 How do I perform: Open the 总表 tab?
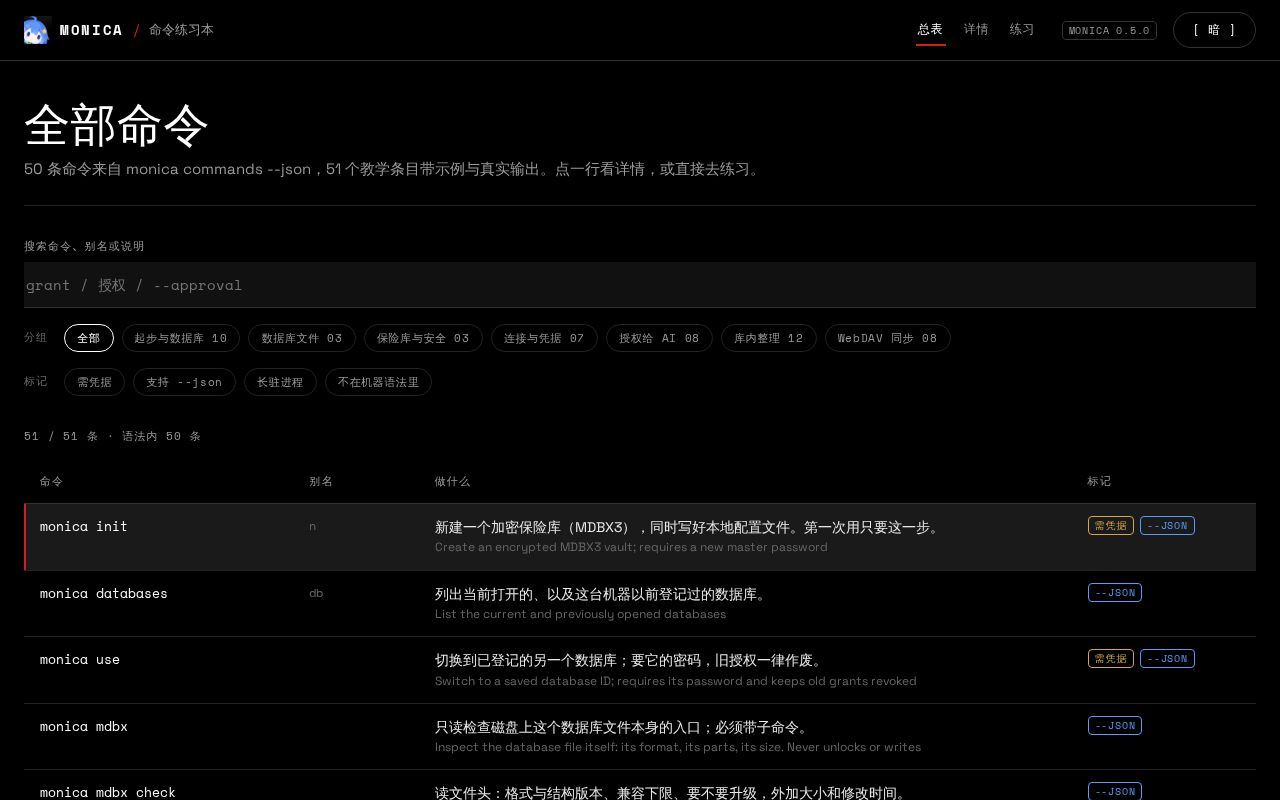(x=930, y=30)
